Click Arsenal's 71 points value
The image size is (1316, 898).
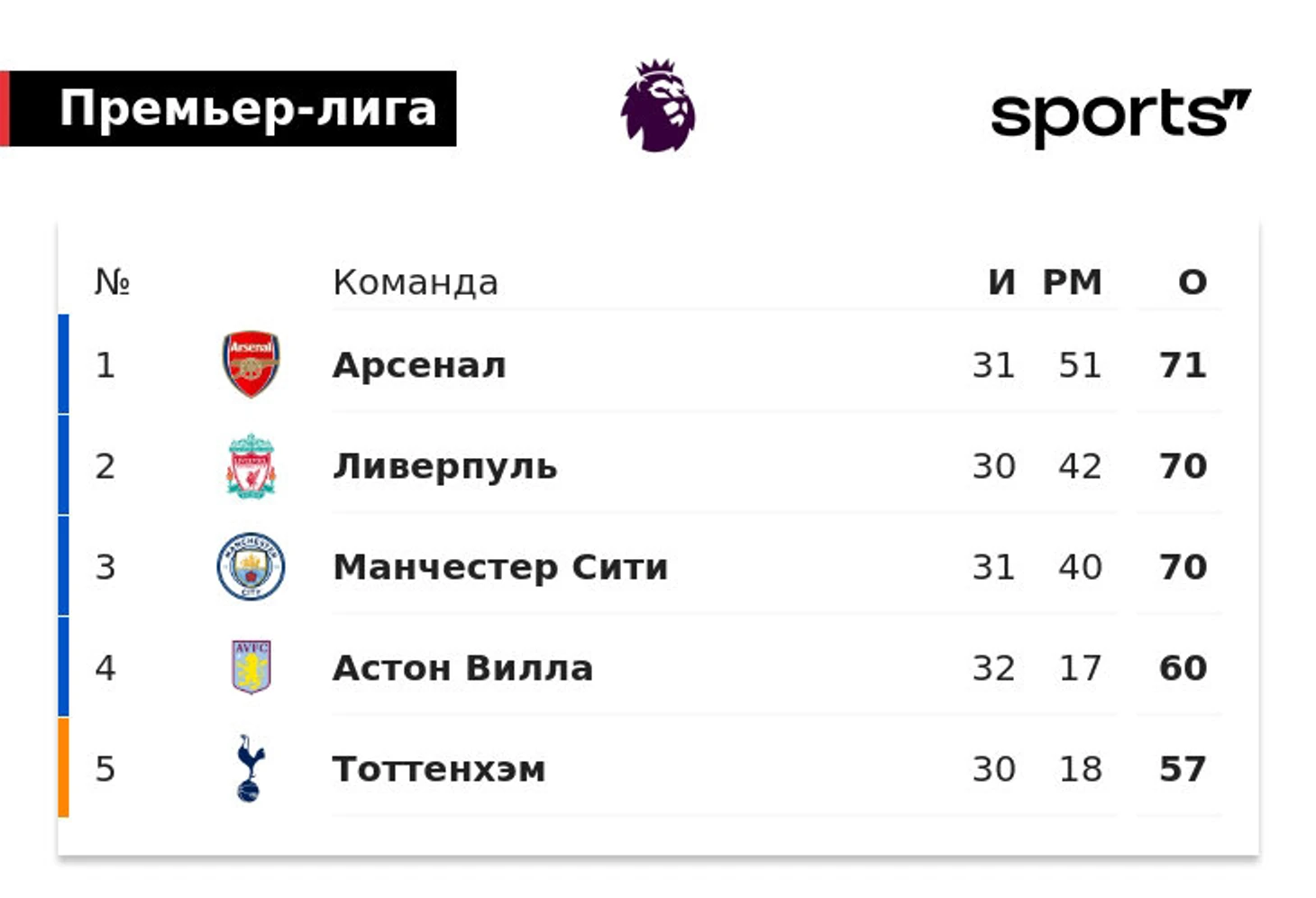1183,365
